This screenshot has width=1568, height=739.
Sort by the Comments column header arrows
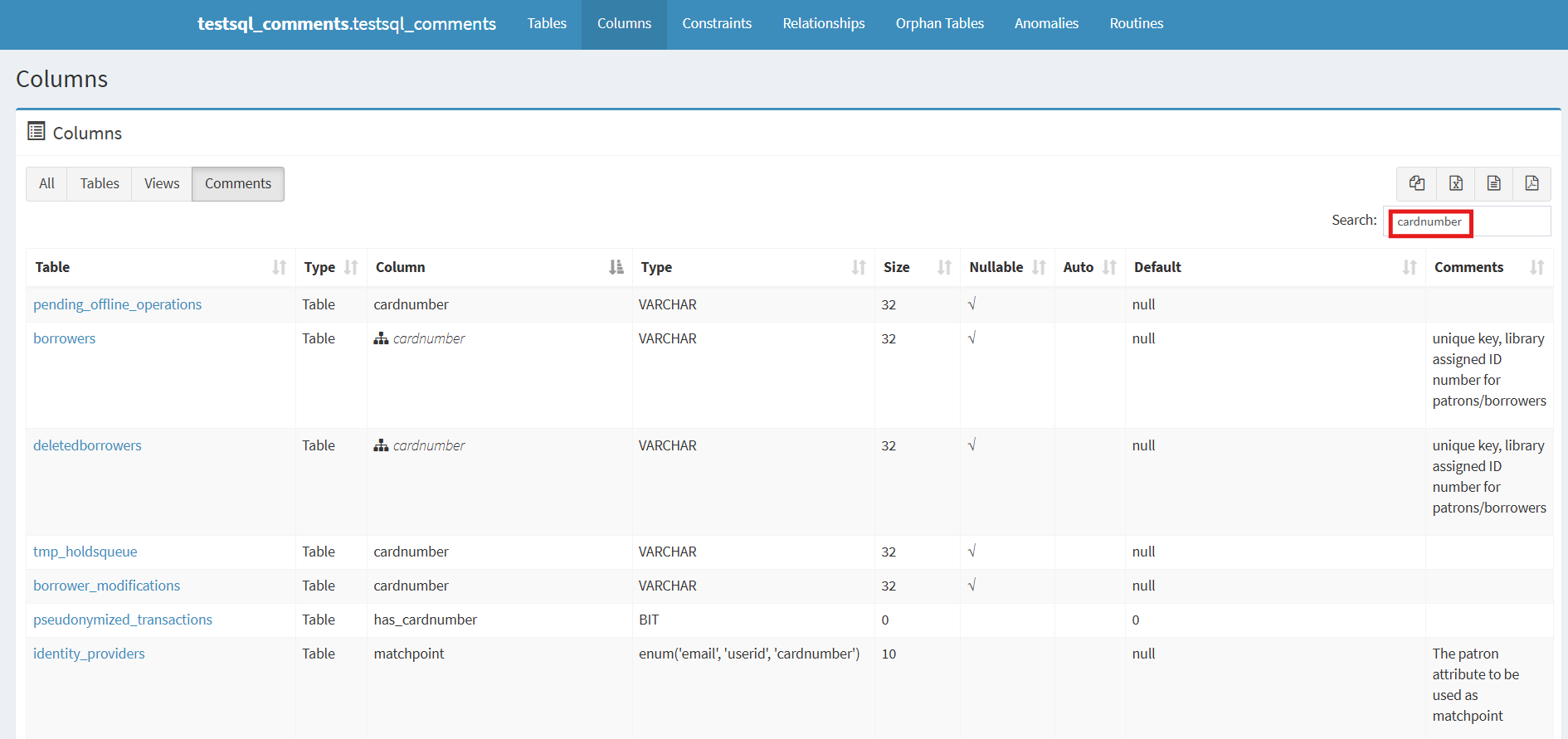(1536, 267)
